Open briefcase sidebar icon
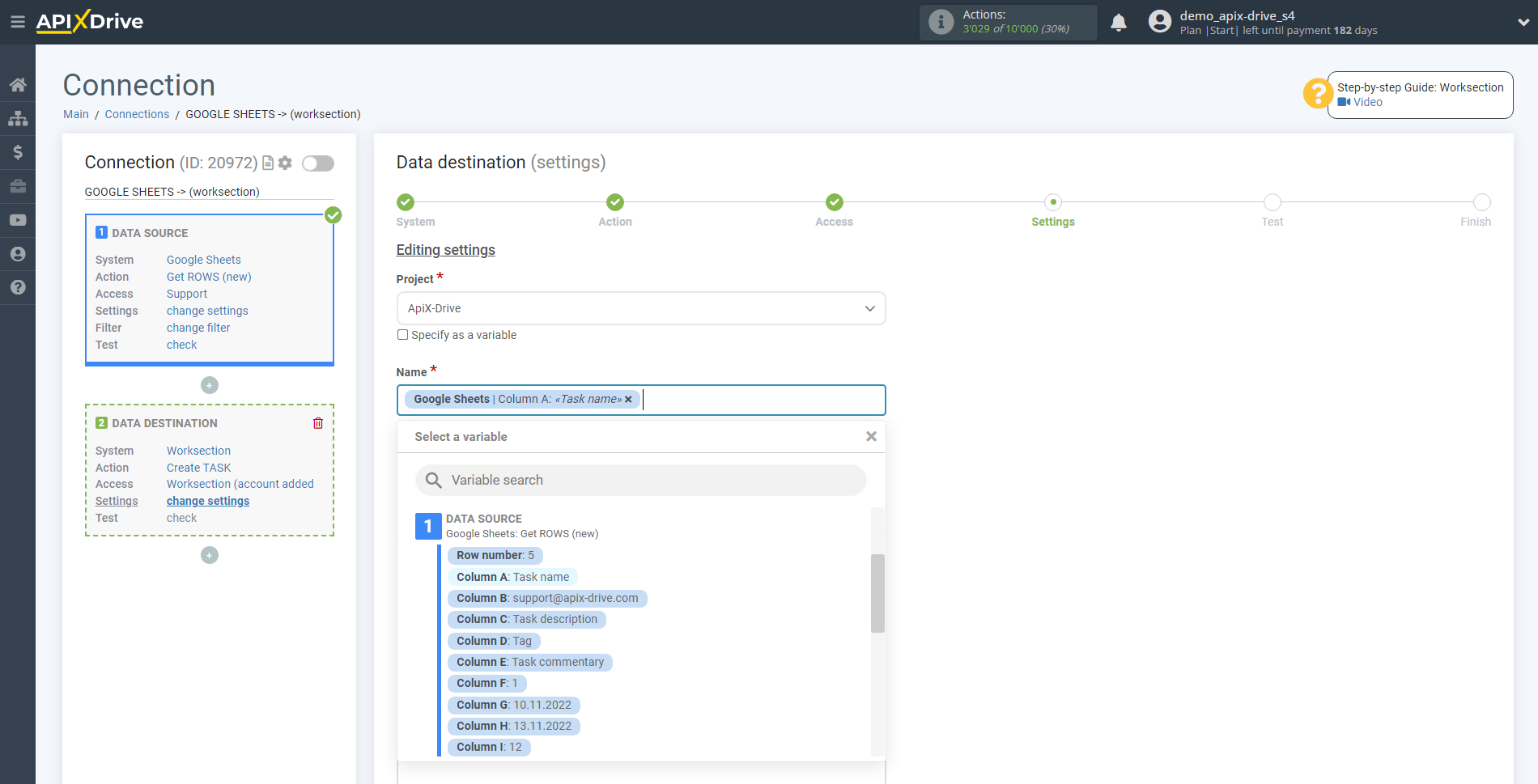 click(18, 186)
